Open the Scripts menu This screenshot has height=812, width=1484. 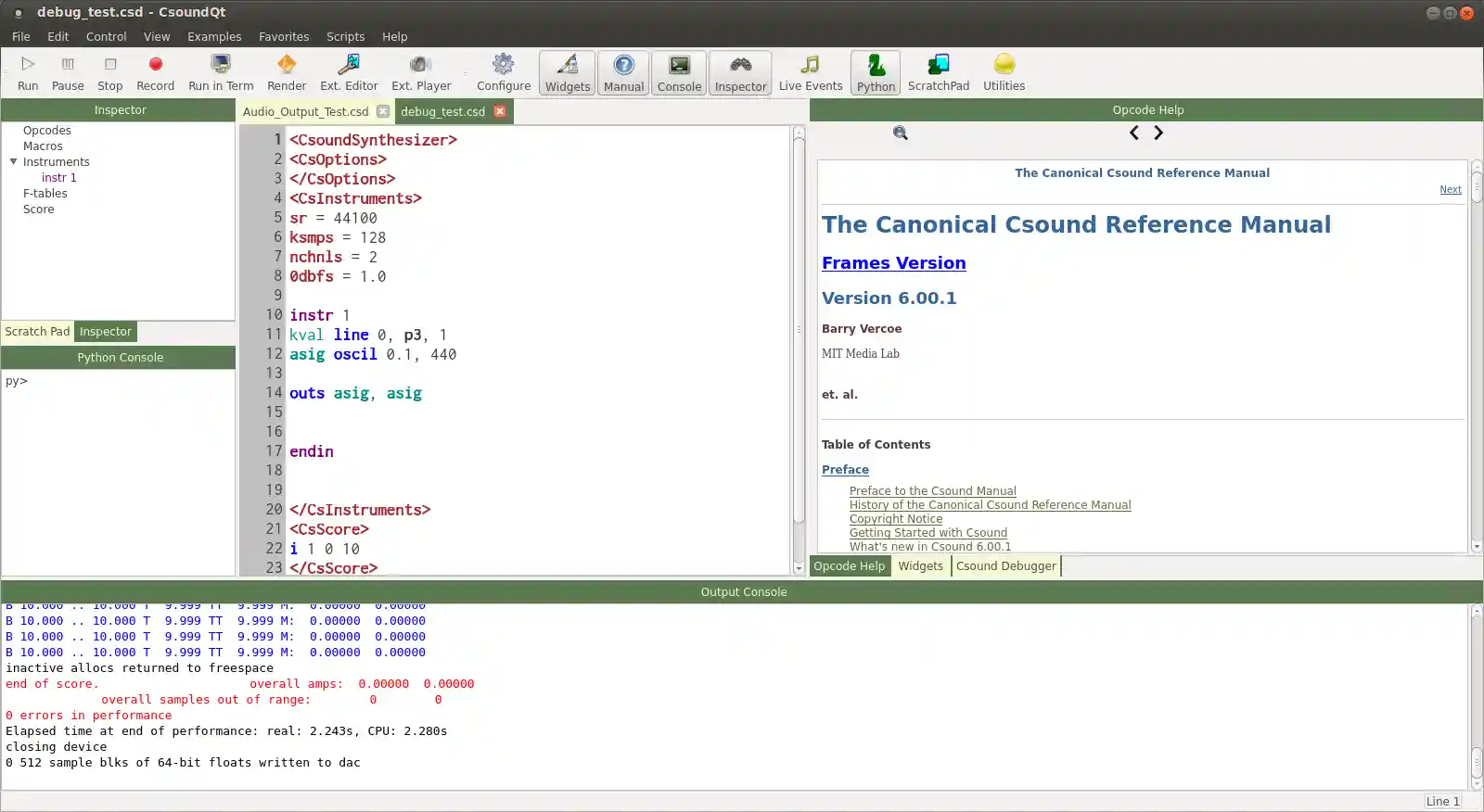(345, 37)
